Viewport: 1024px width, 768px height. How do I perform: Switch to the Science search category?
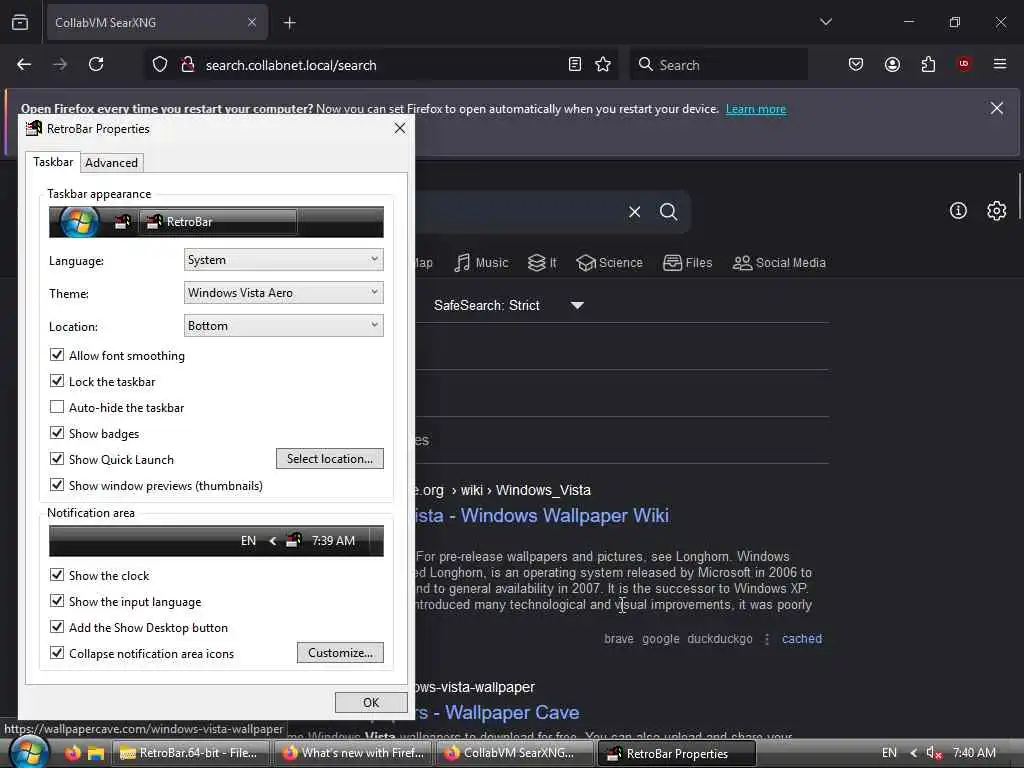click(x=609, y=263)
